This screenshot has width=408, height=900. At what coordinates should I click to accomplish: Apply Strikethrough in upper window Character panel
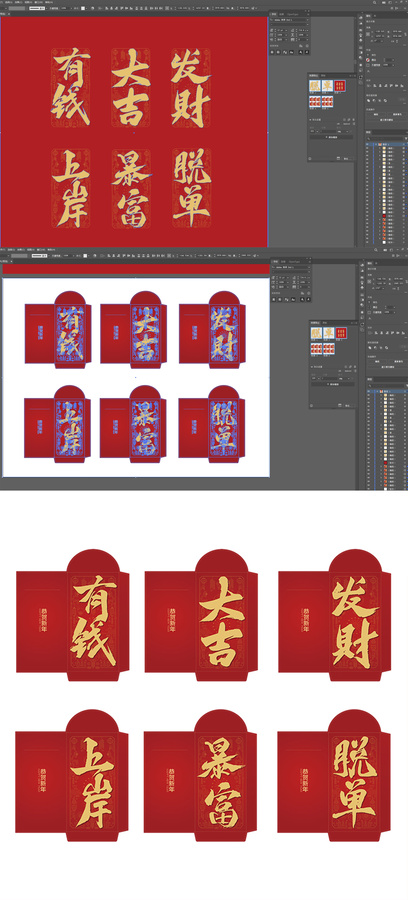[307, 52]
